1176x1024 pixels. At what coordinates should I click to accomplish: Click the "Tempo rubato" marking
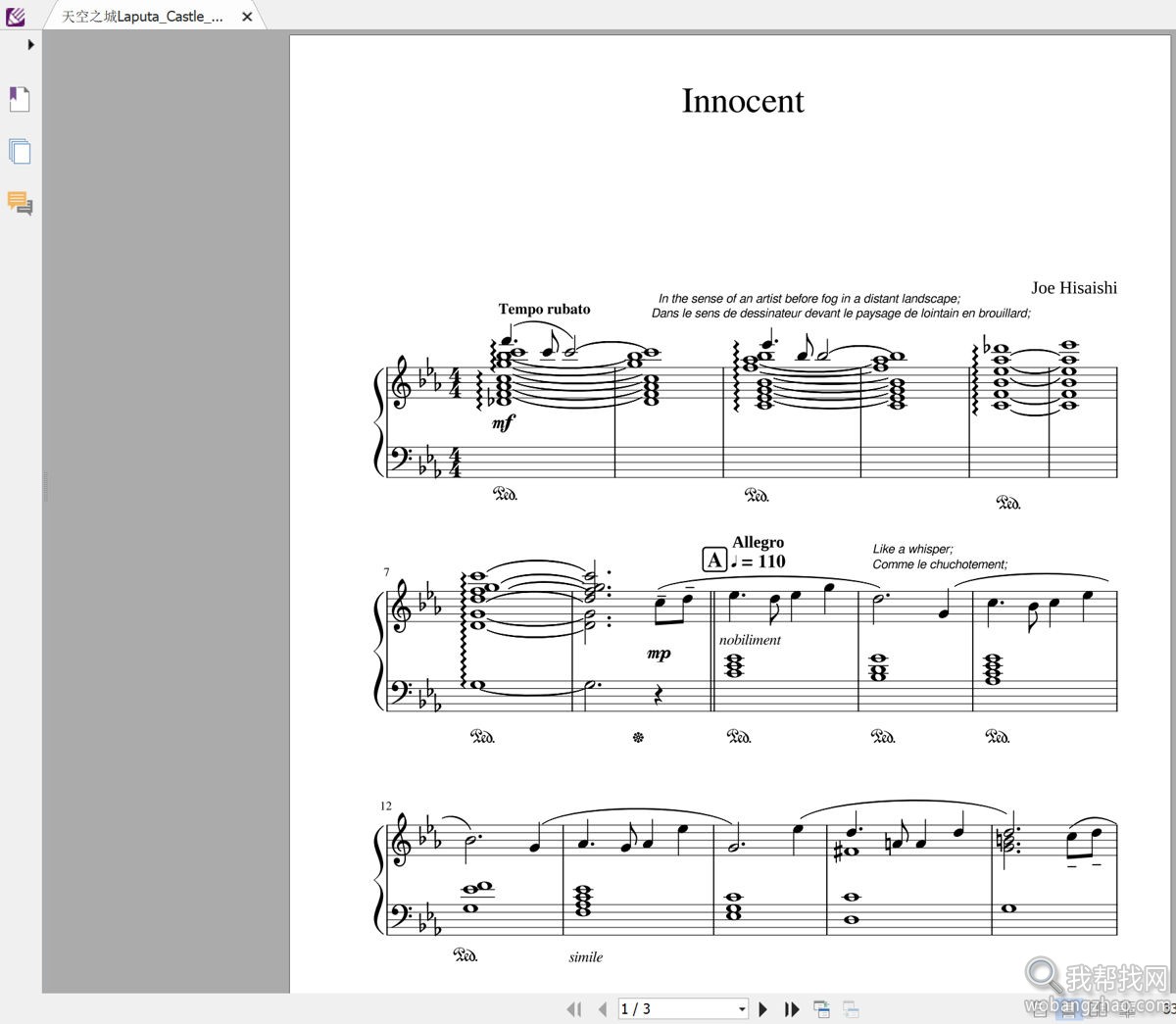click(544, 309)
